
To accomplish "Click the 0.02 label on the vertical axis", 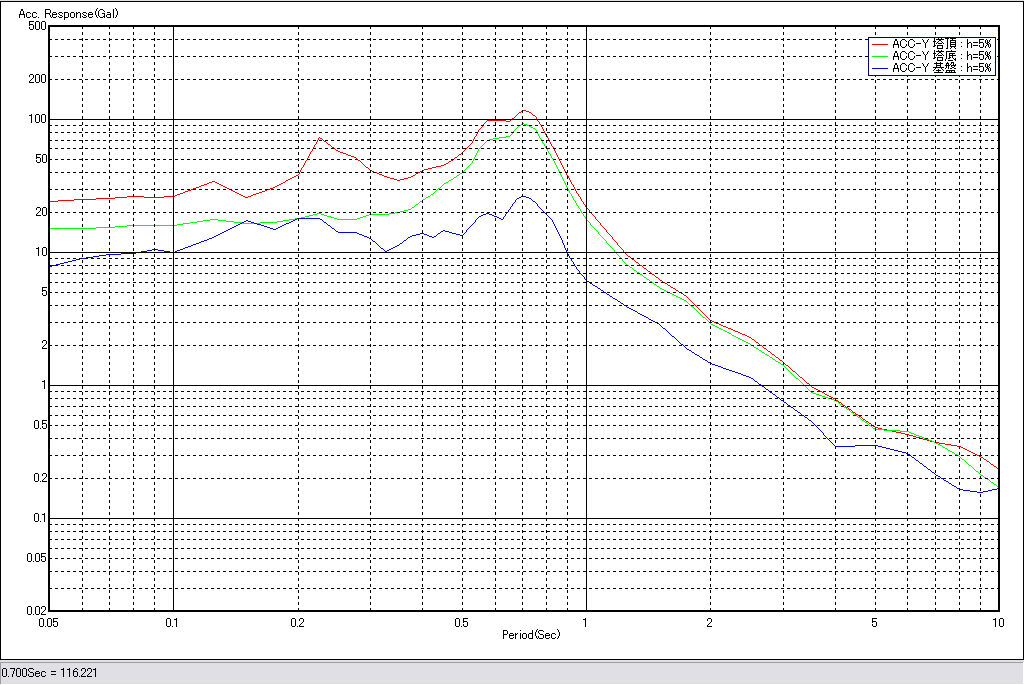I will click(x=34, y=611).
